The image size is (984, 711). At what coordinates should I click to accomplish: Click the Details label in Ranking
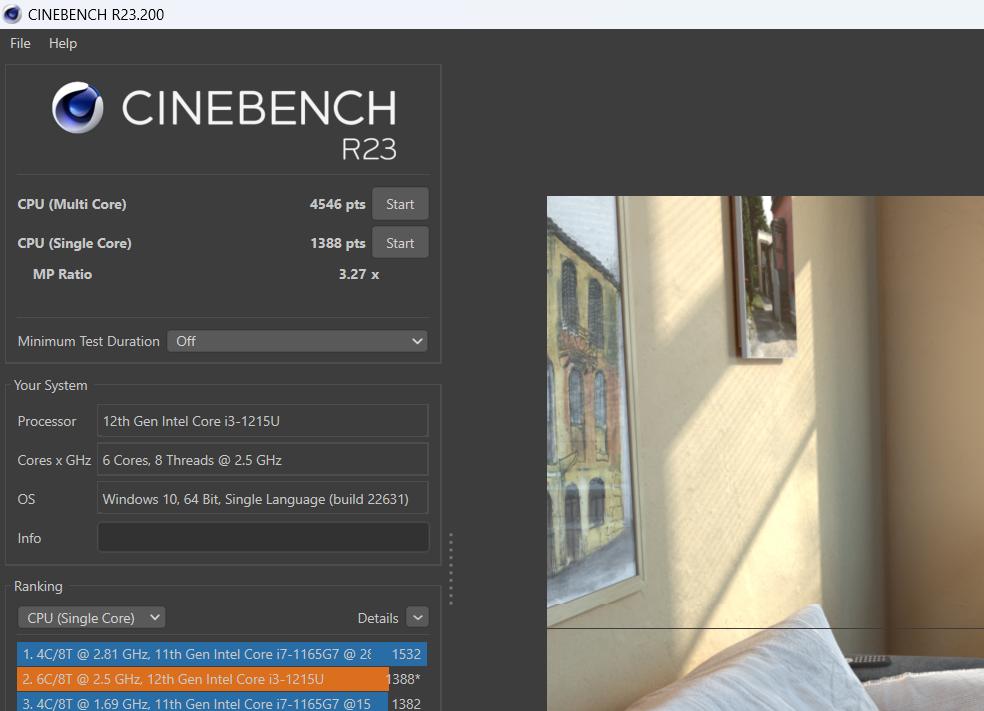click(x=378, y=618)
